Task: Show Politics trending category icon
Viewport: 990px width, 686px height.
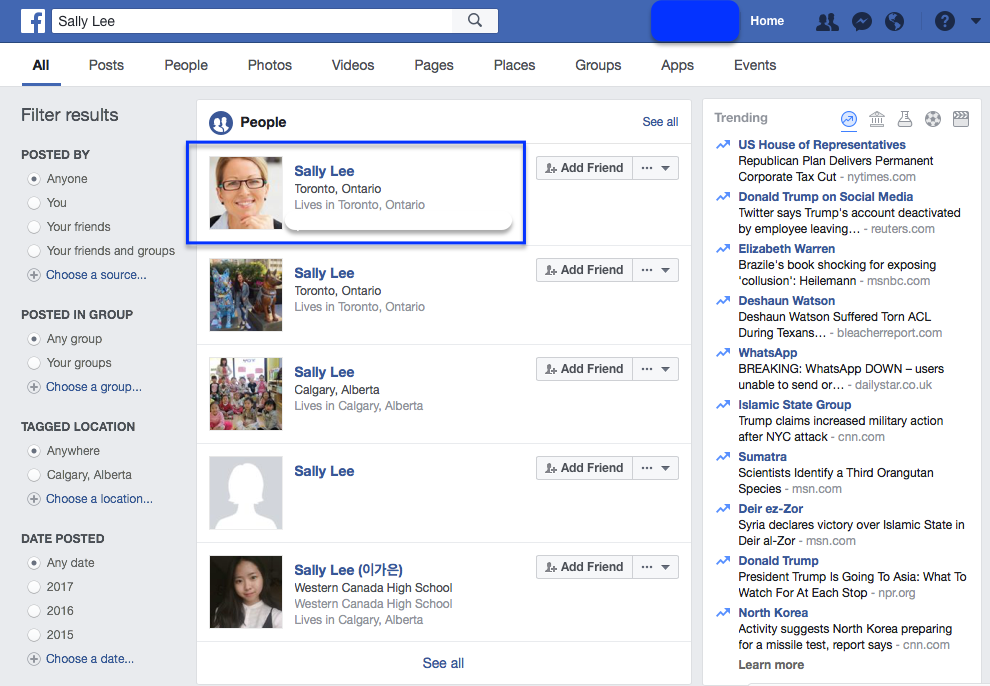Action: 877,118
